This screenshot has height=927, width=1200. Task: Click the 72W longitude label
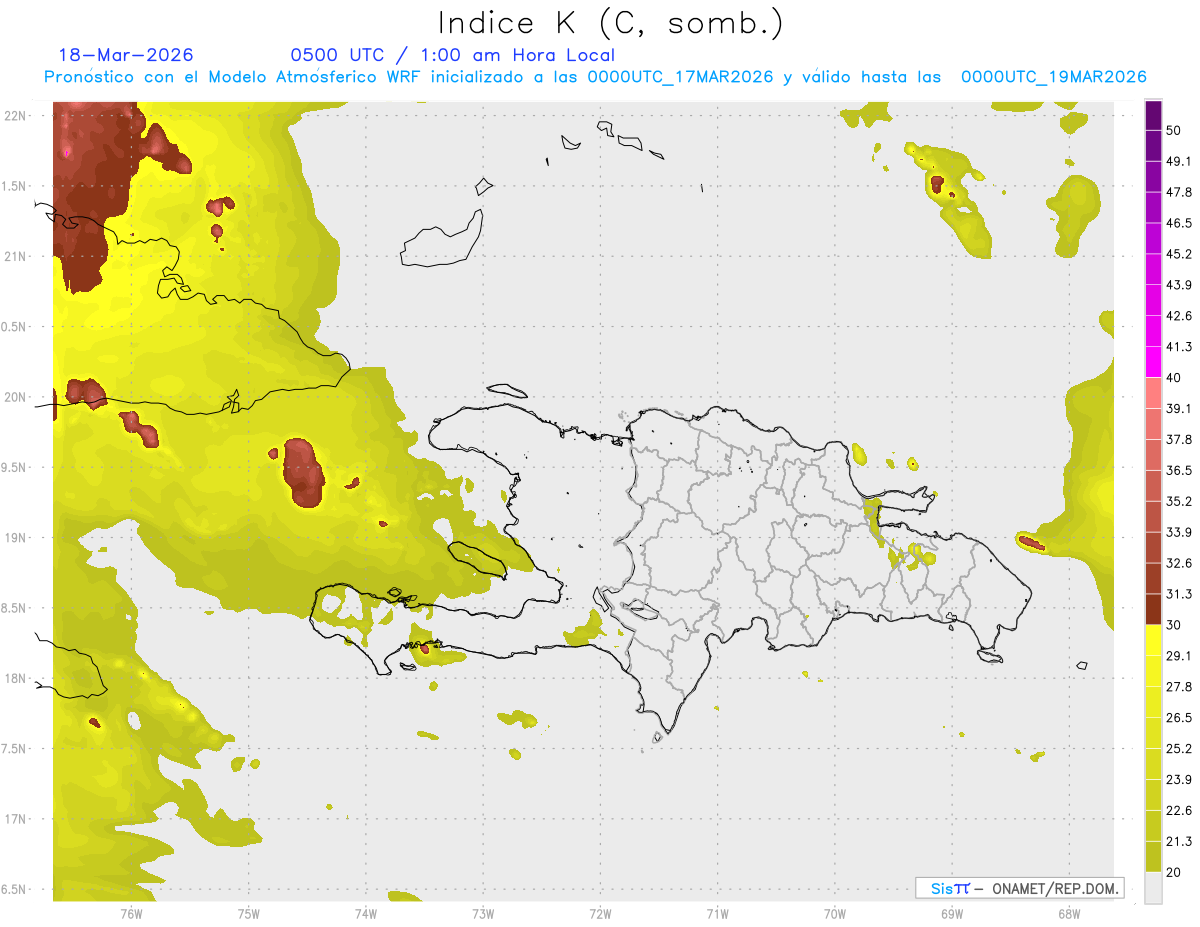pos(600,913)
